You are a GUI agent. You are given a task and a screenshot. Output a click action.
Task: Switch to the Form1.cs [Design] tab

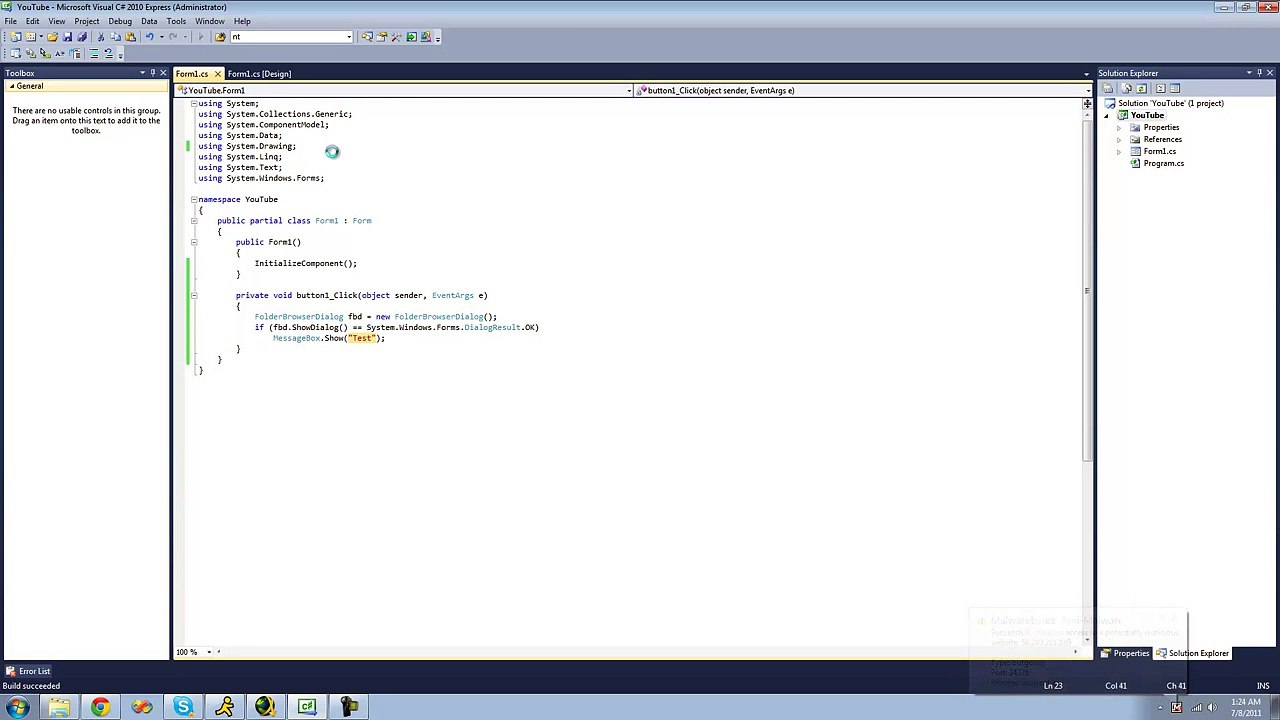(259, 74)
